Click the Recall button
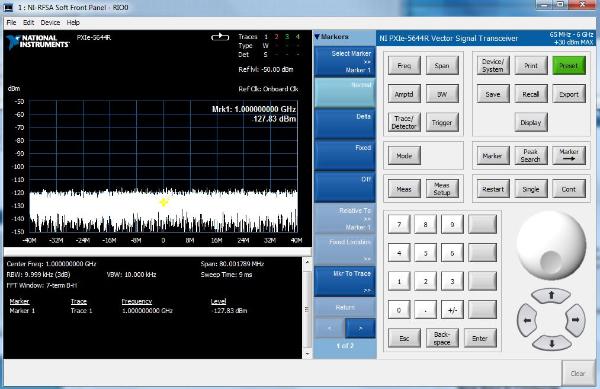Image resolution: width=600 pixels, height=389 pixels. click(531, 94)
